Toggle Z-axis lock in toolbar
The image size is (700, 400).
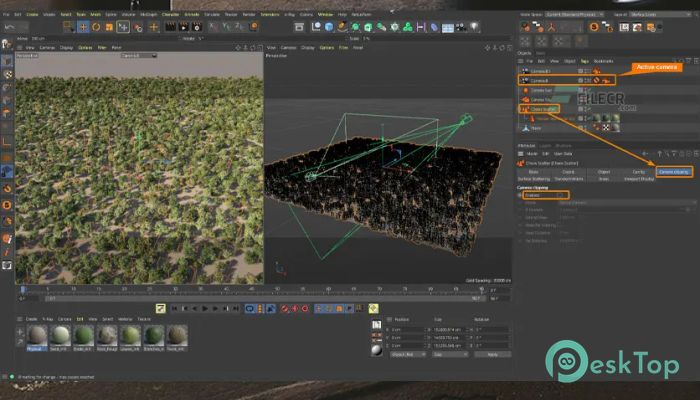pyautogui.click(x=239, y=27)
